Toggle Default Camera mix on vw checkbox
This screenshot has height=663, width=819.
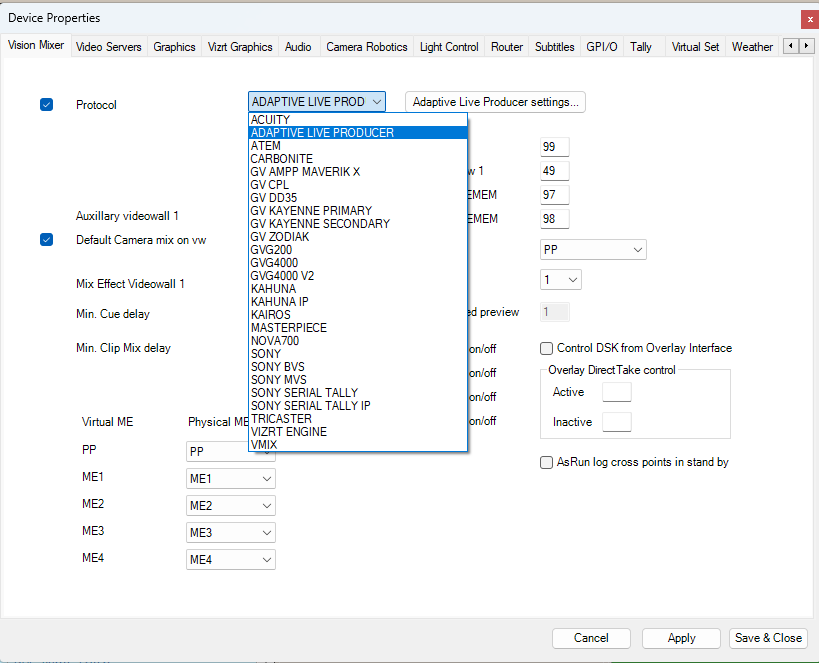46,240
